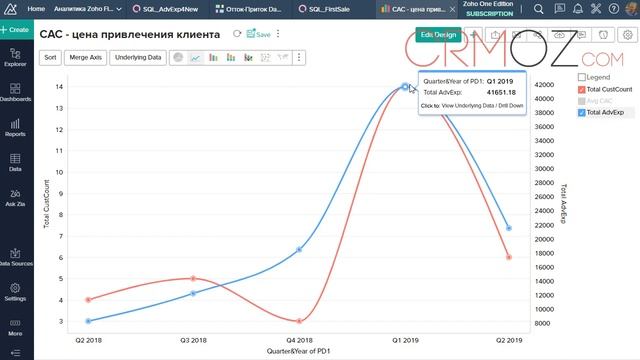This screenshot has height=360, width=640.
Task: Select the map chart type
Action: [x=283, y=58]
